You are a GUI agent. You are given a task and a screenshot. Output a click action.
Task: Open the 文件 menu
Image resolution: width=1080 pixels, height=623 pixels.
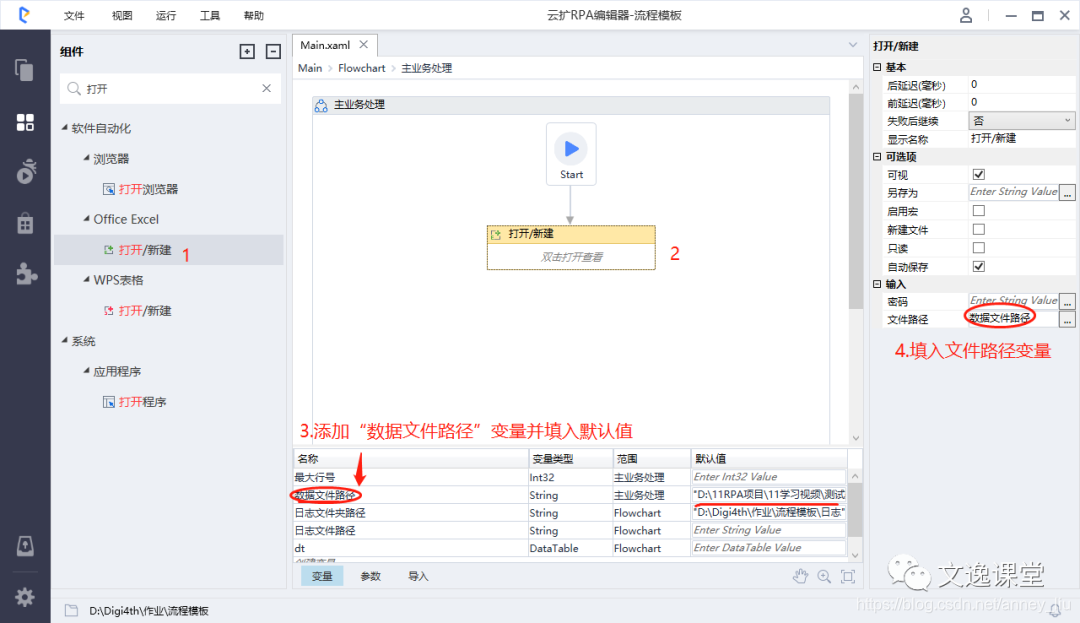point(74,15)
